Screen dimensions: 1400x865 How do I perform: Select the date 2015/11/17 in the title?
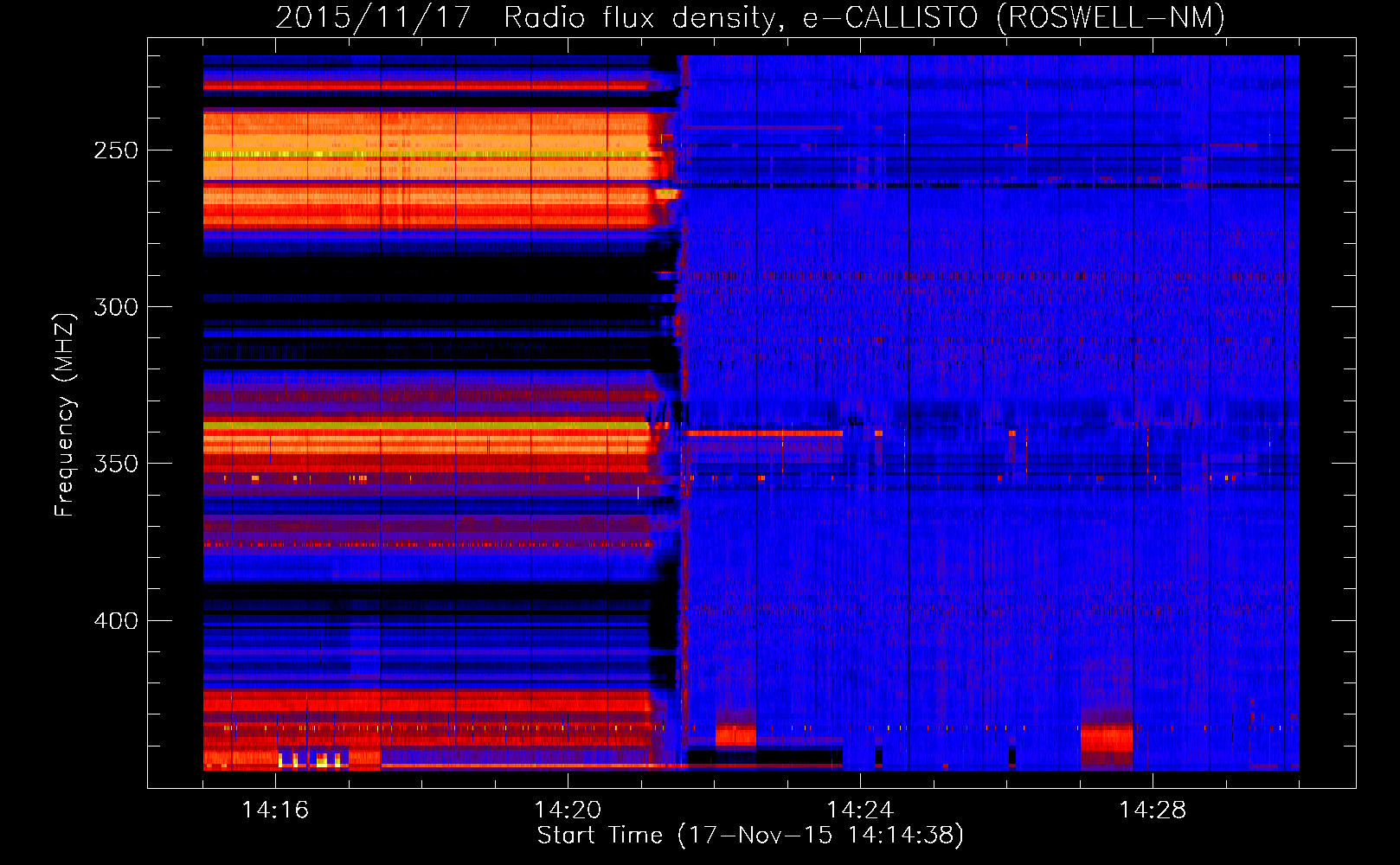click(x=372, y=17)
